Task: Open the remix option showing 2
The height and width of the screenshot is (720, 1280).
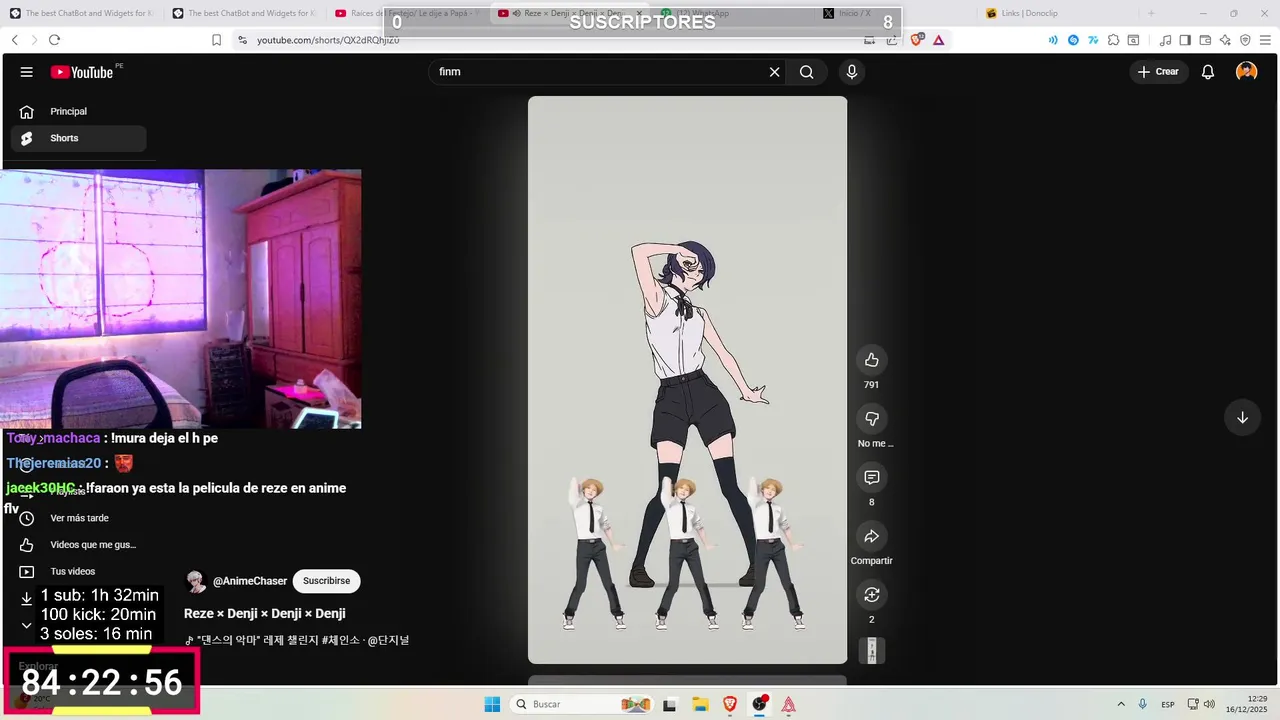Action: (871, 595)
